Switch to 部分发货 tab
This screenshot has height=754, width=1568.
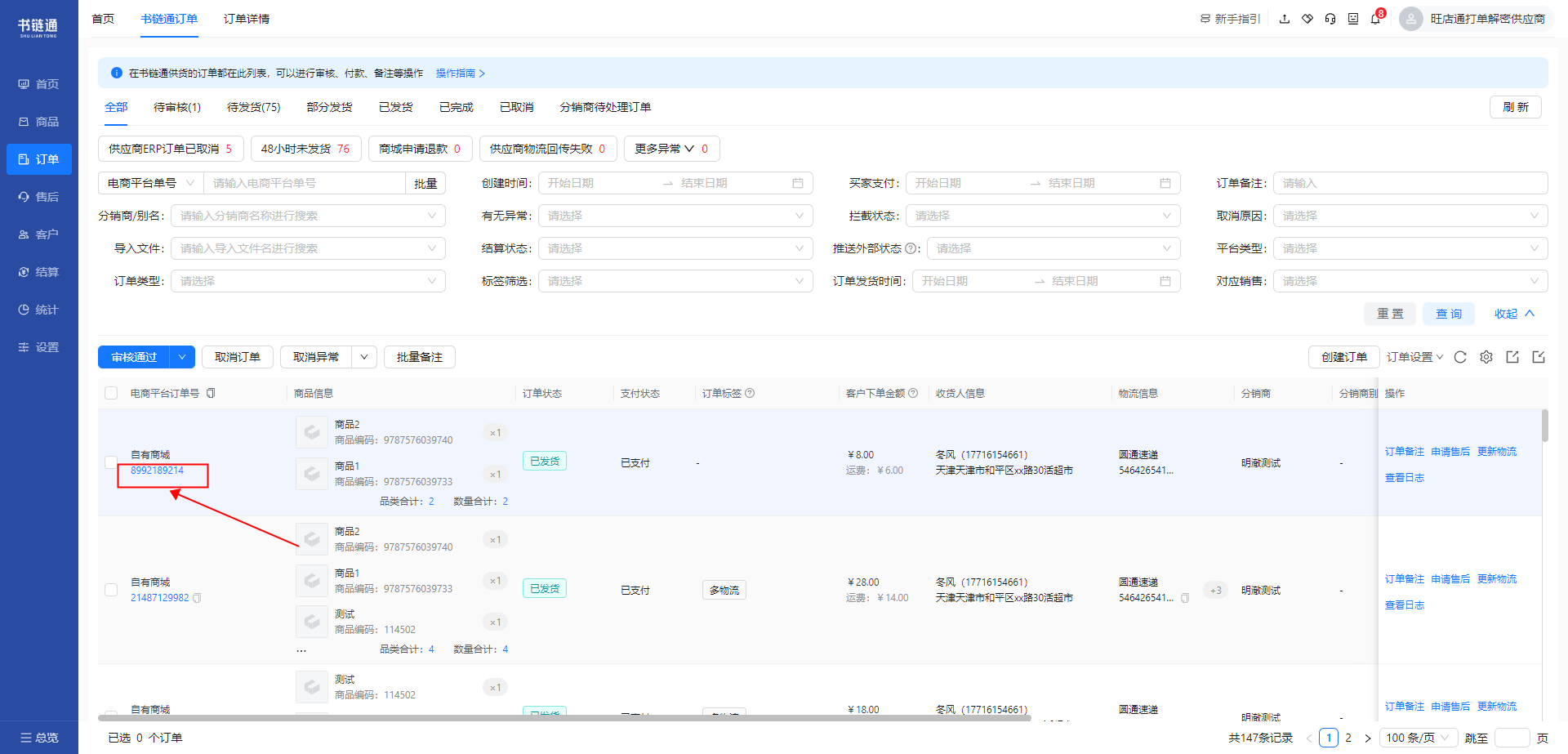pyautogui.click(x=330, y=107)
